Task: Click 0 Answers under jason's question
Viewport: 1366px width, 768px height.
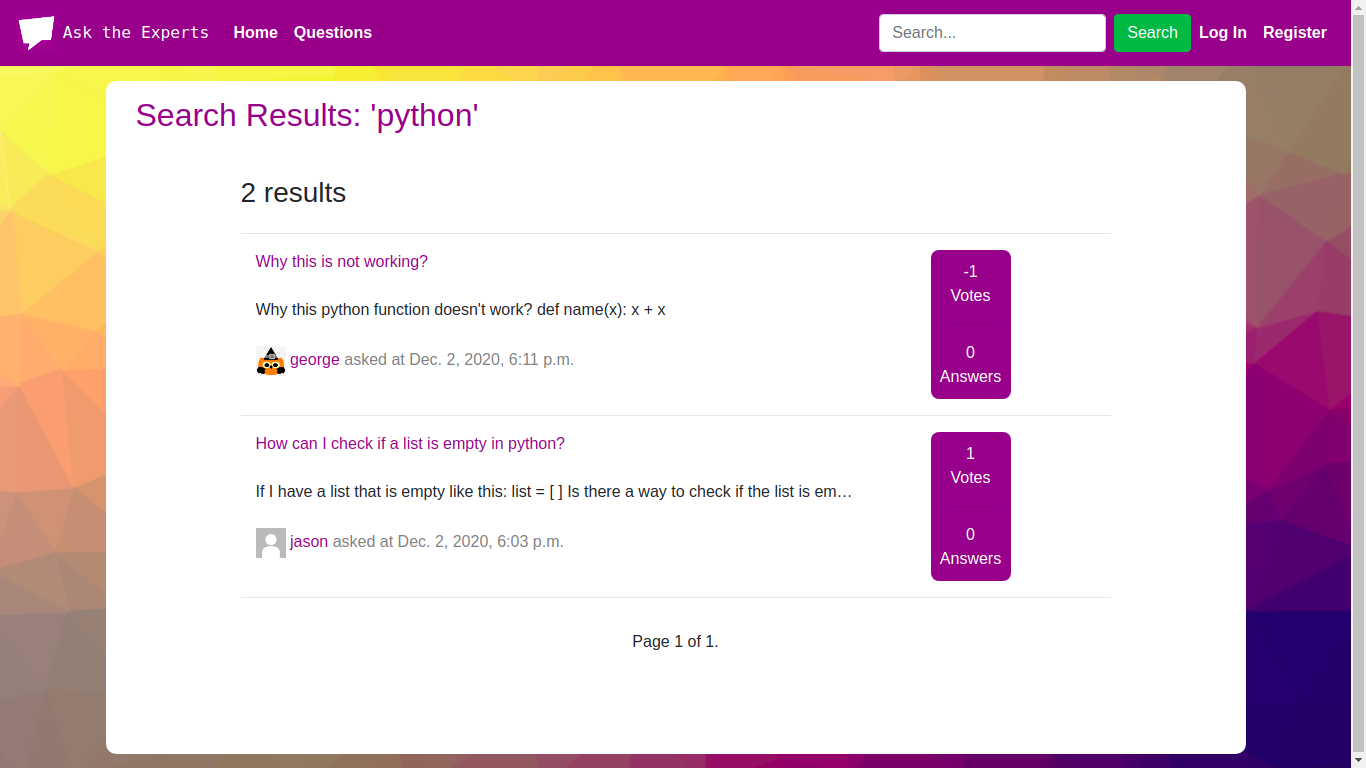Action: coord(970,546)
